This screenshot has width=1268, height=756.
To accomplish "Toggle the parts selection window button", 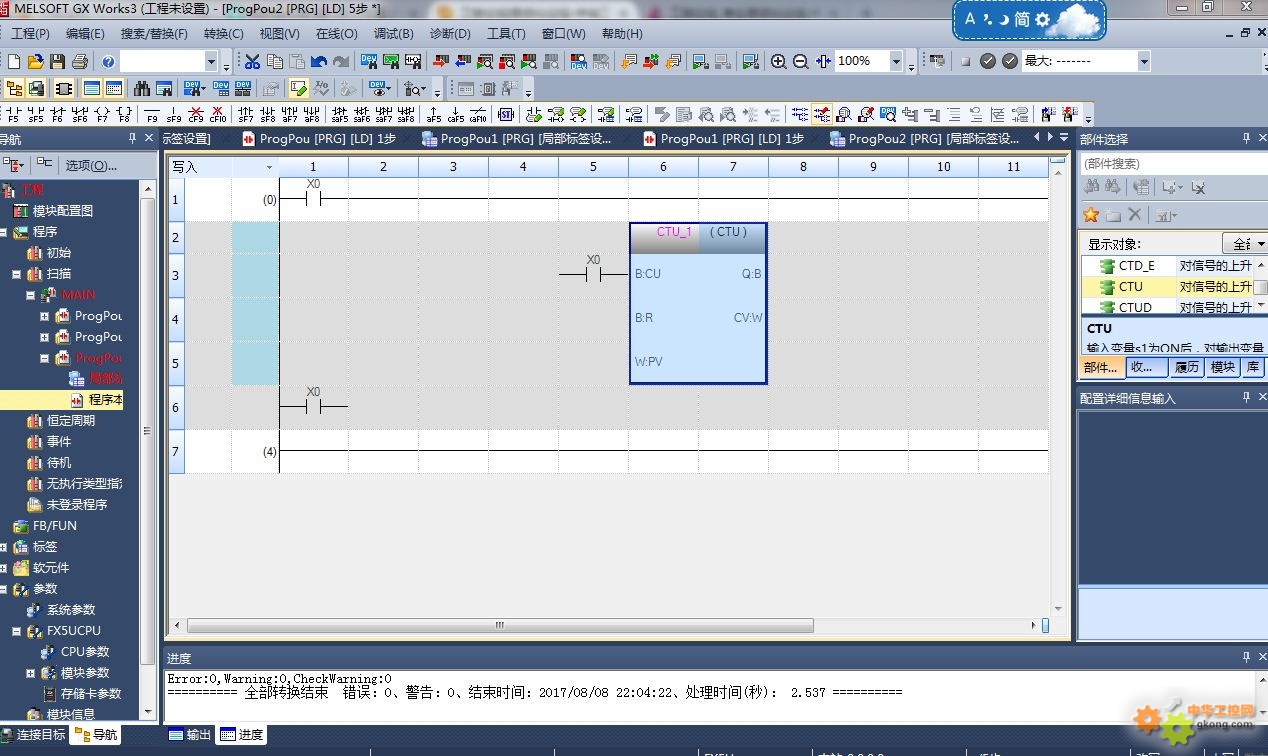I will click(x=62, y=88).
